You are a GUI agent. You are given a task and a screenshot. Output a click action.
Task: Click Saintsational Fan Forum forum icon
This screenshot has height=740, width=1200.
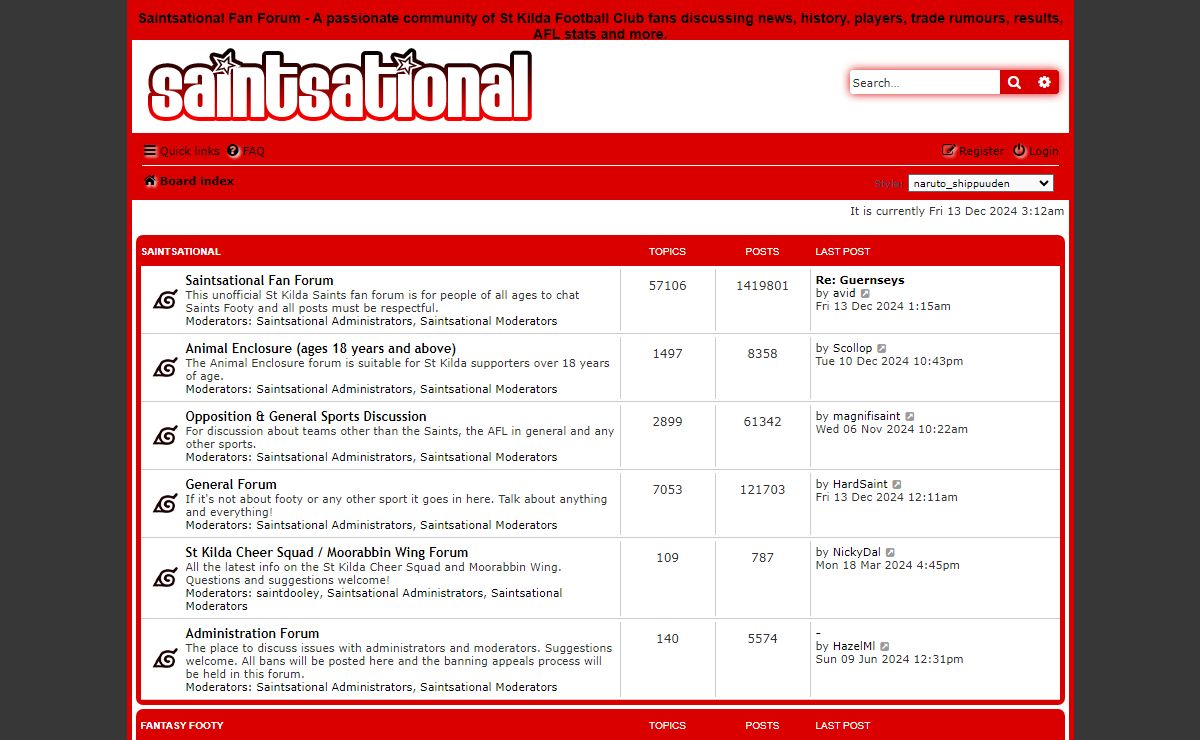(165, 299)
